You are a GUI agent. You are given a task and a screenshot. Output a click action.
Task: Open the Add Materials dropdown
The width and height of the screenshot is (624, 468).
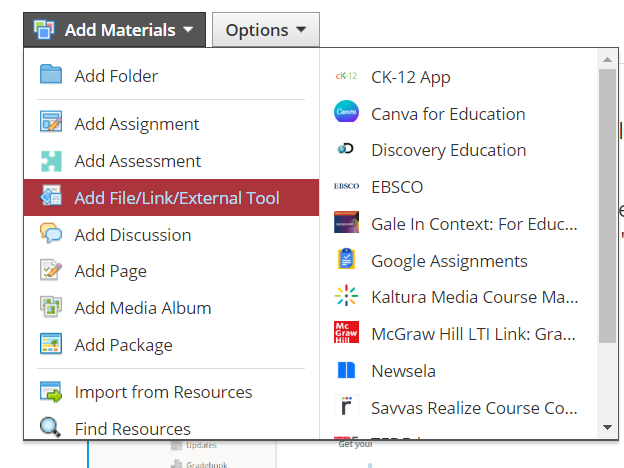115,30
